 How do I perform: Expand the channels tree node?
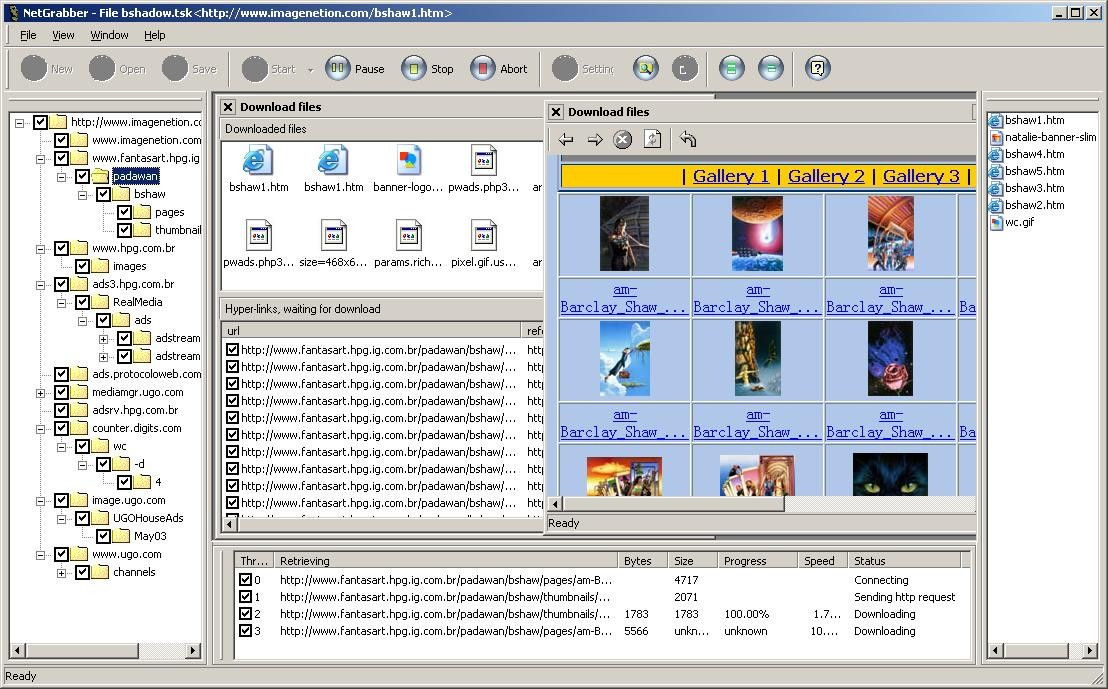pyautogui.click(x=61, y=572)
